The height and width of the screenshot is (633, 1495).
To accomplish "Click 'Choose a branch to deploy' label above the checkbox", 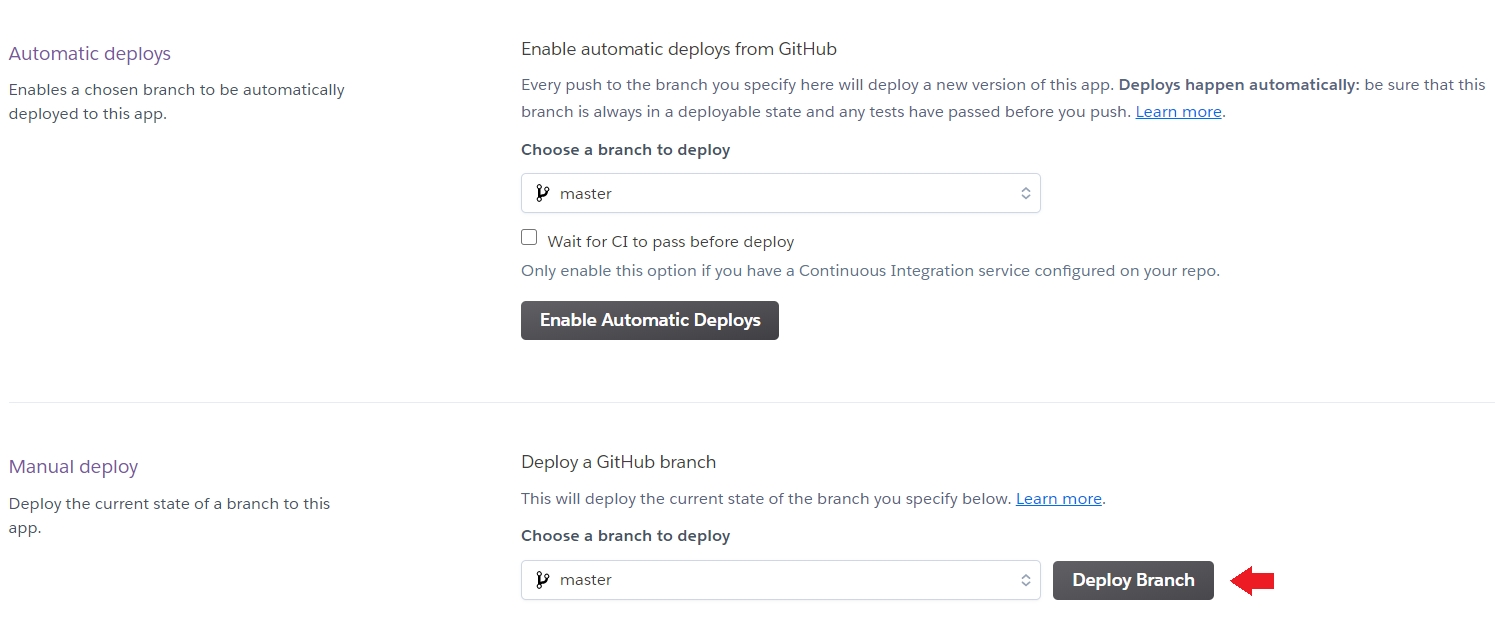I will pos(625,150).
